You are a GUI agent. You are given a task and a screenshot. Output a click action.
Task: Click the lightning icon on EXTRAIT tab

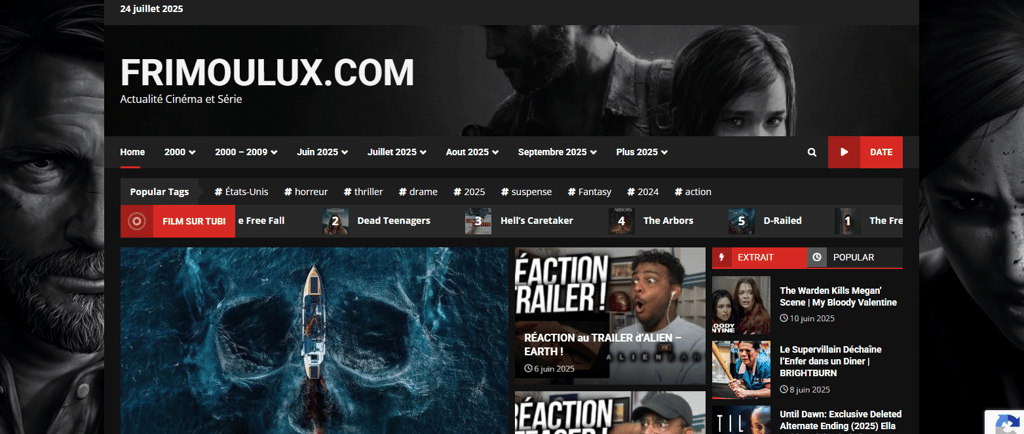pyautogui.click(x=721, y=257)
